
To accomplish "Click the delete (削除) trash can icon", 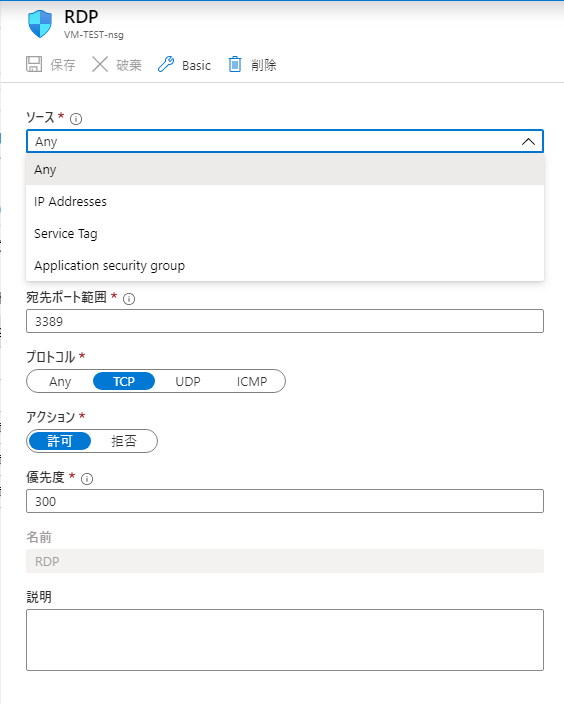I will tap(235, 64).
